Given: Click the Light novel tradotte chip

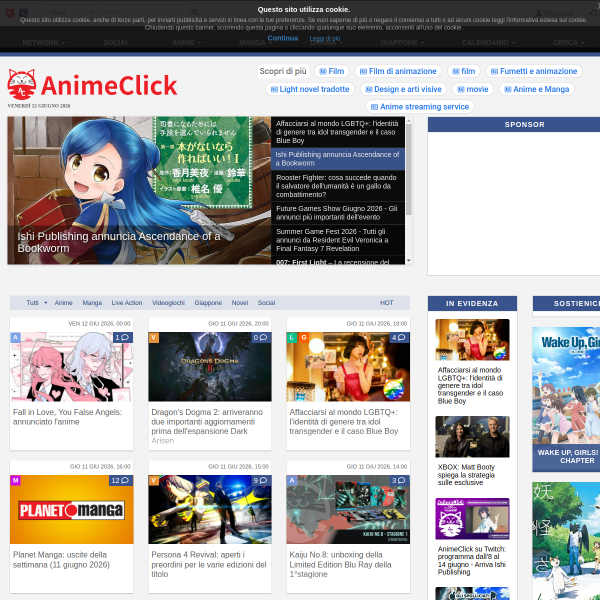Looking at the screenshot, I should [310, 89].
